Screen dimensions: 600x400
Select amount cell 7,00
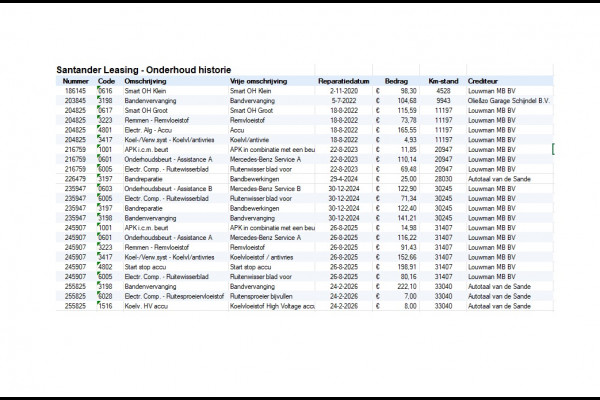pos(410,296)
